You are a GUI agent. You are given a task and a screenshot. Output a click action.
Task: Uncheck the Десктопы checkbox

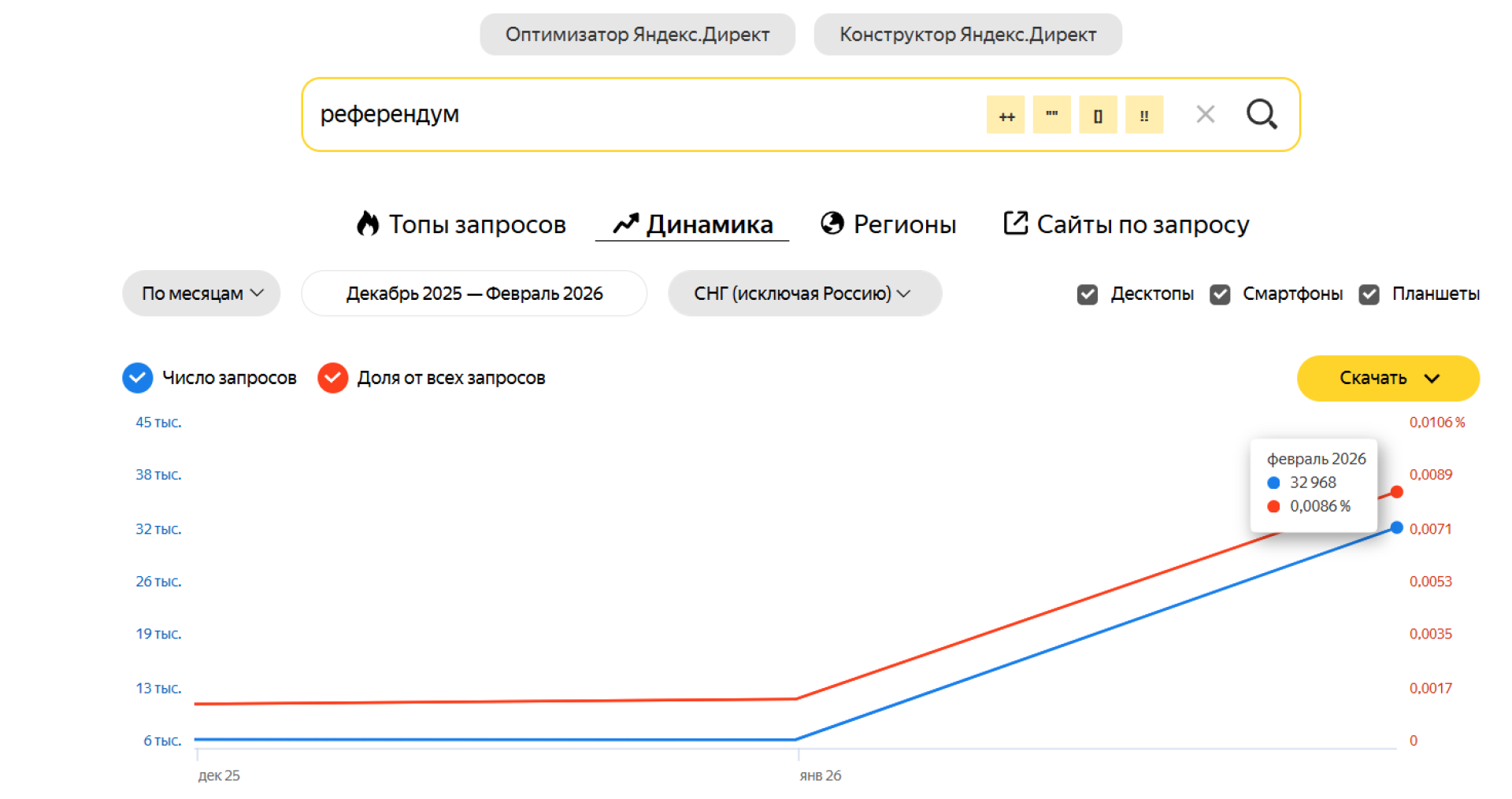[1087, 294]
